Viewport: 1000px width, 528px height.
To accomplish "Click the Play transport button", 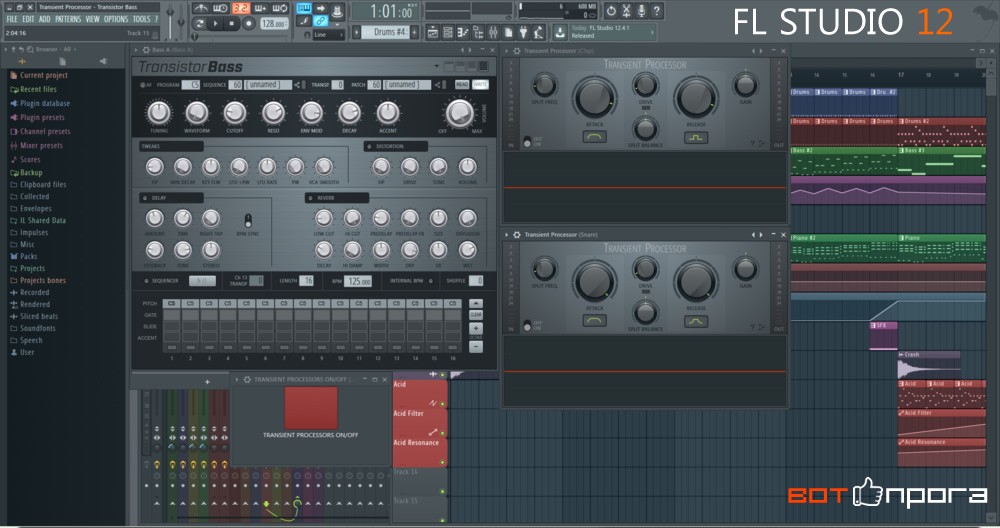I will 216,24.
